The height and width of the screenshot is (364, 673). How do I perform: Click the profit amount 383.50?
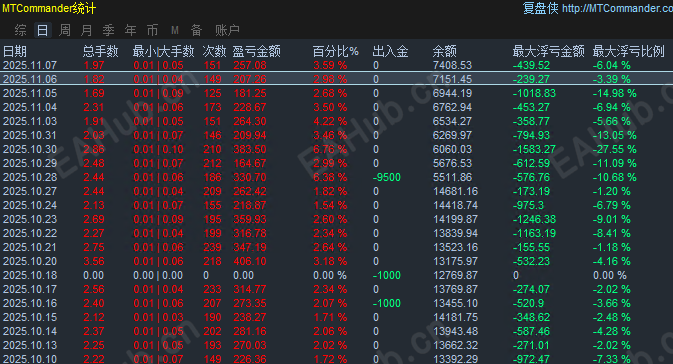250,149
